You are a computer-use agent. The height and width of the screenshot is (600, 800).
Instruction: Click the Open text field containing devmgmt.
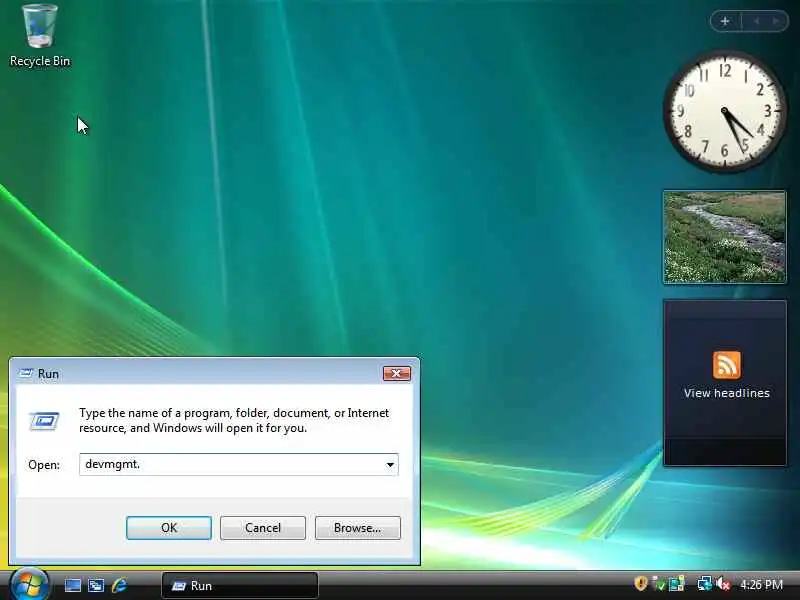pos(239,464)
